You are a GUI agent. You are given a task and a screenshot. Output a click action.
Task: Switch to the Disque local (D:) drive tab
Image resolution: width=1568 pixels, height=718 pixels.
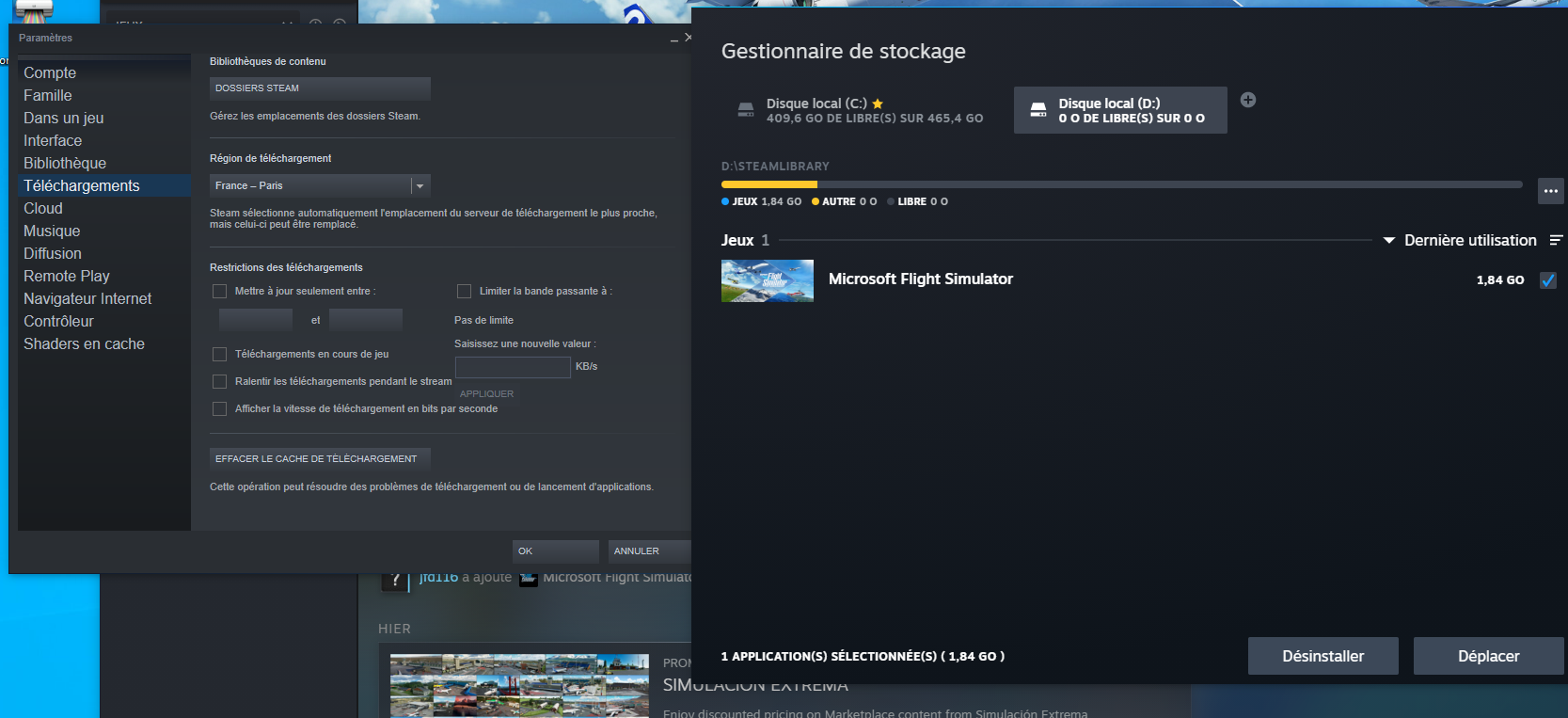click(x=1120, y=110)
